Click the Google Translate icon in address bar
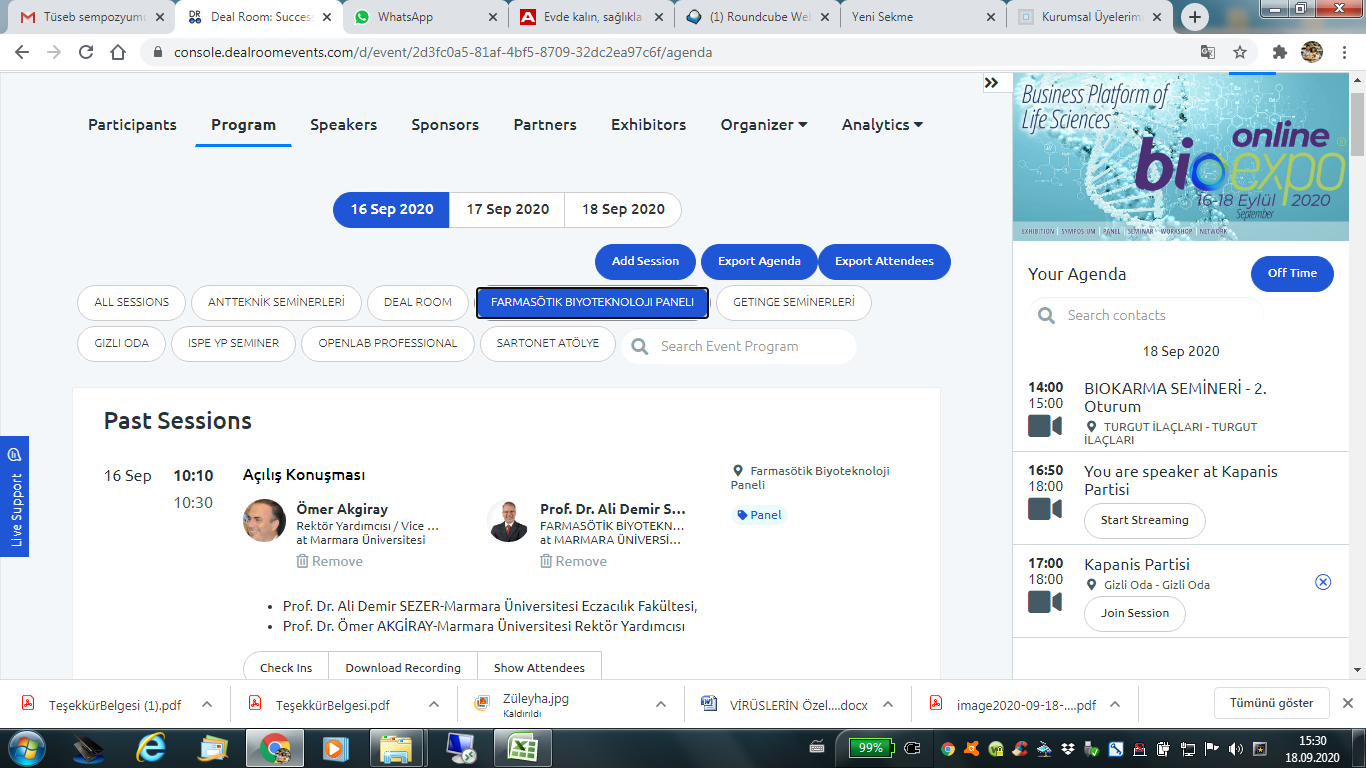This screenshot has width=1366, height=768. point(1208,52)
